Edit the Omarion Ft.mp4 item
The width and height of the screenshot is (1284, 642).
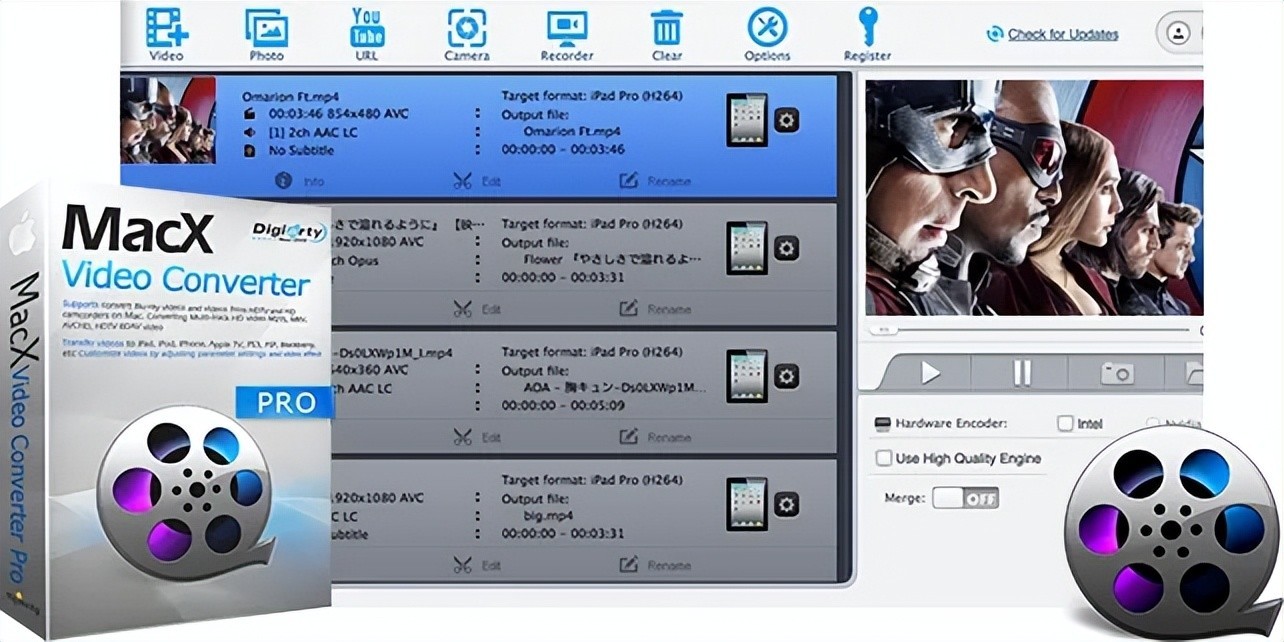477,181
